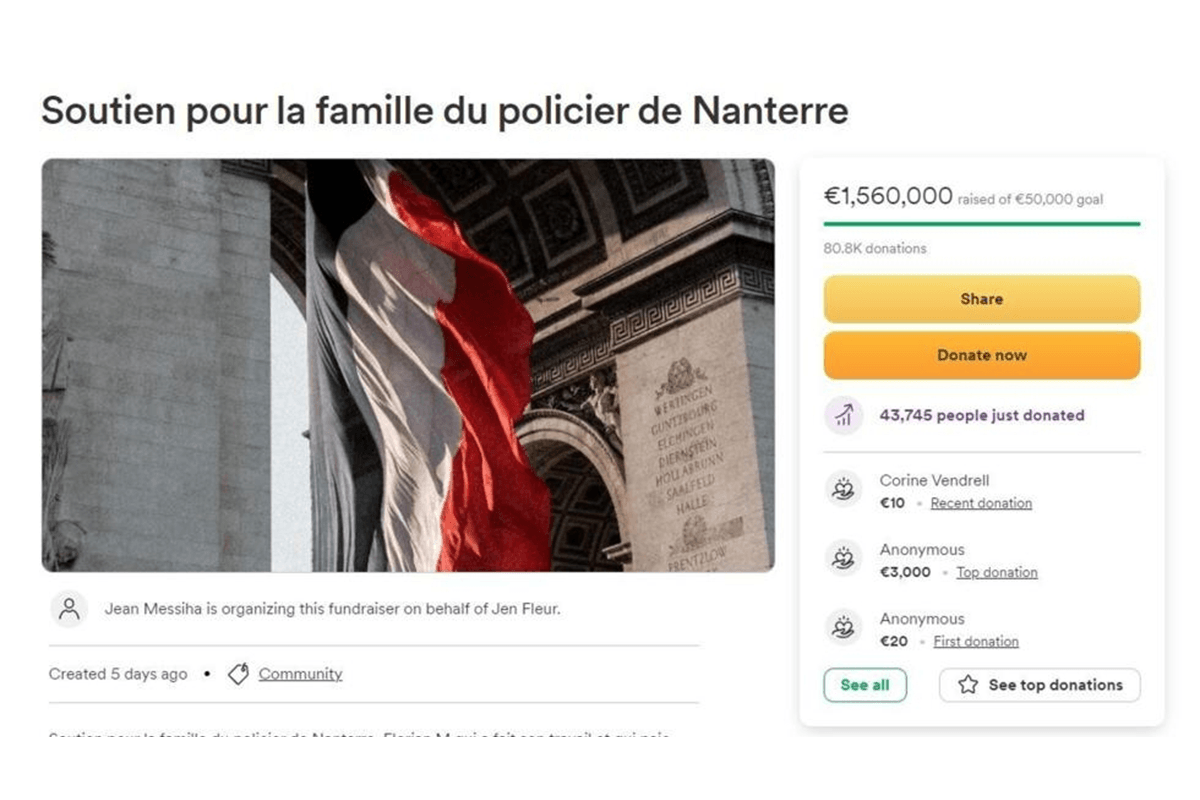
Task: Click the organizer profile avatar icon
Action: (x=69, y=609)
